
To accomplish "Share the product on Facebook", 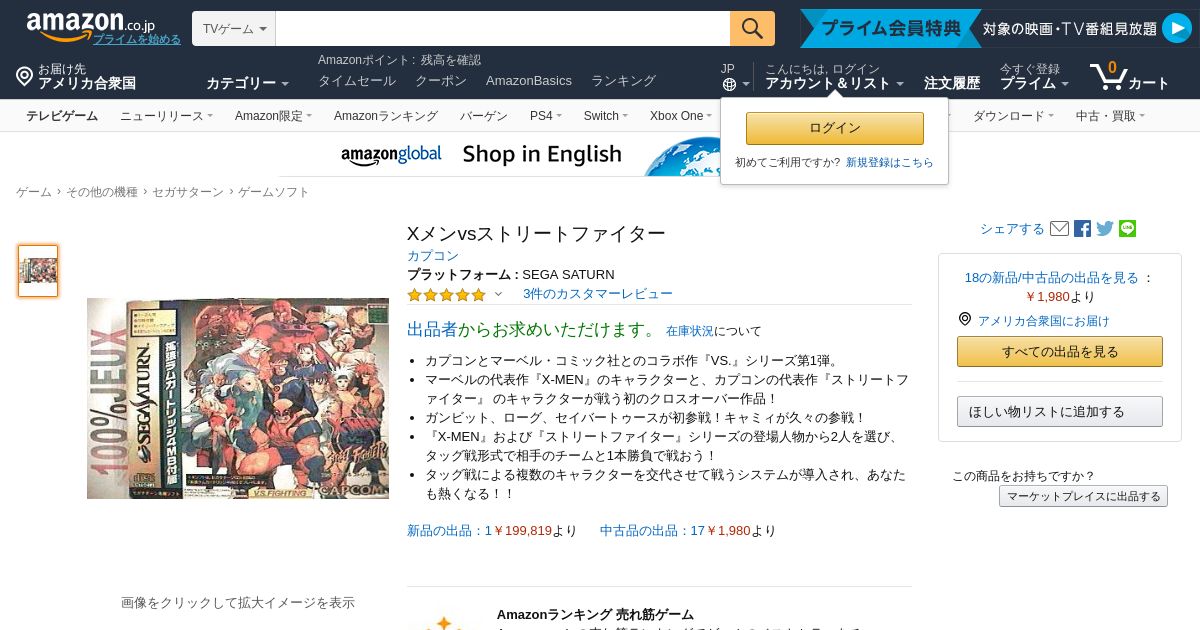I will click(x=1082, y=229).
